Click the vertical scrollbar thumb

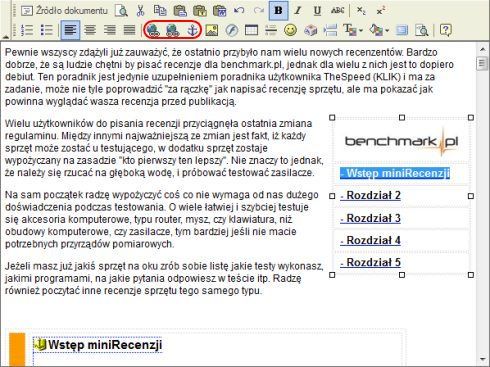[x=482, y=63]
